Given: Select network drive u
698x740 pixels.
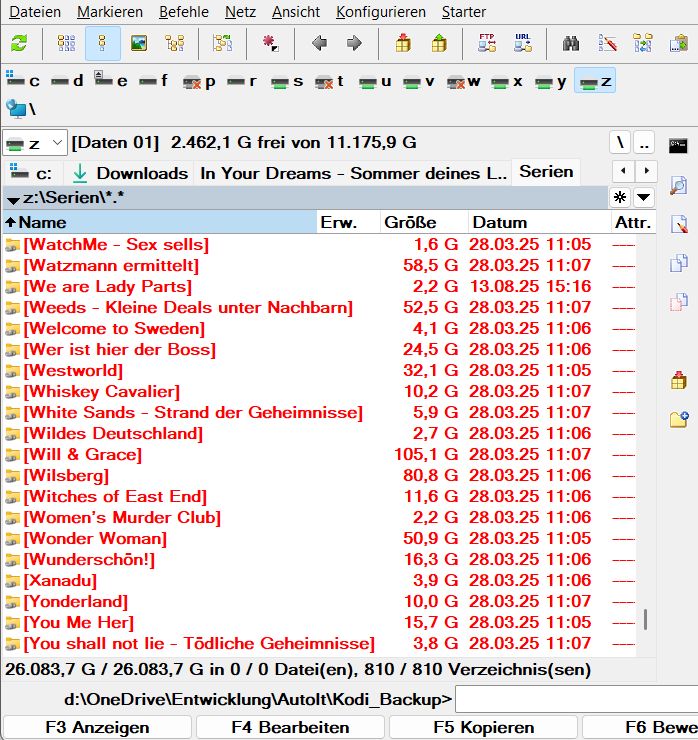Looking at the screenshot, I should tap(375, 82).
